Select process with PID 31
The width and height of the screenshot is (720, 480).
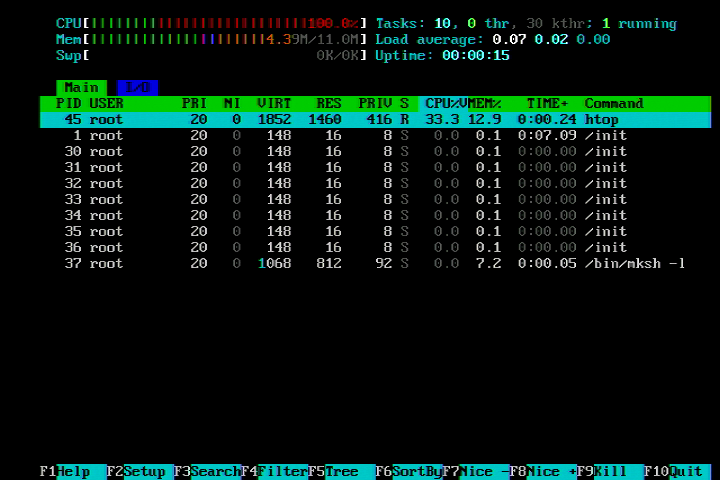pos(375,167)
